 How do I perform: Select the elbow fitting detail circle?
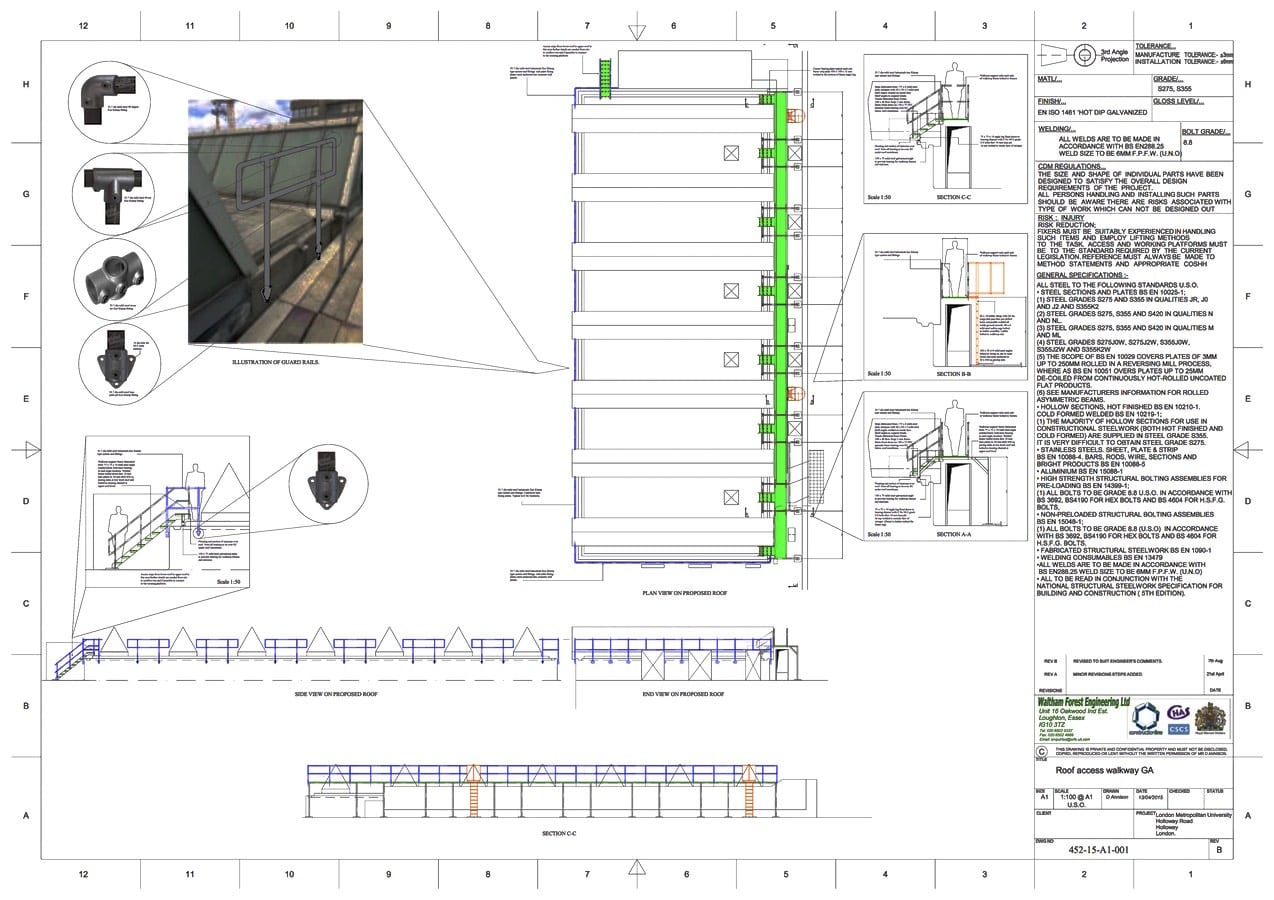click(111, 99)
